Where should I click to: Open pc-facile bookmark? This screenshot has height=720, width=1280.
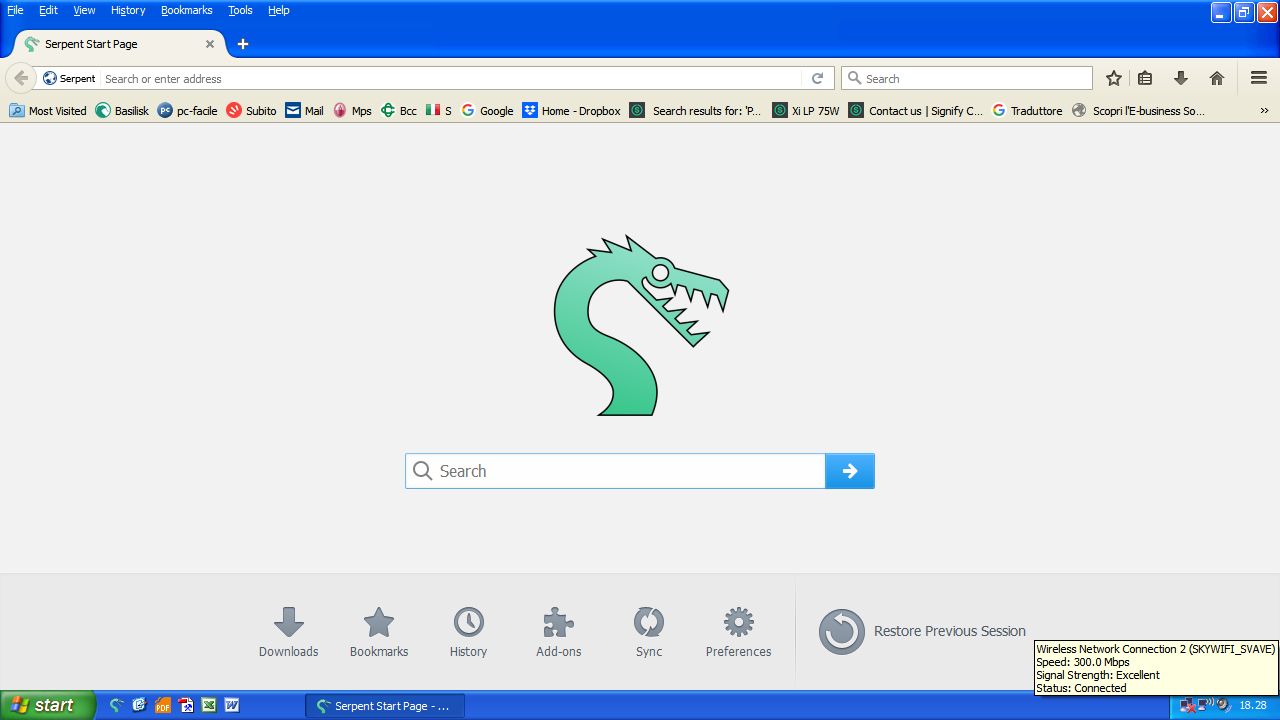tap(187, 111)
